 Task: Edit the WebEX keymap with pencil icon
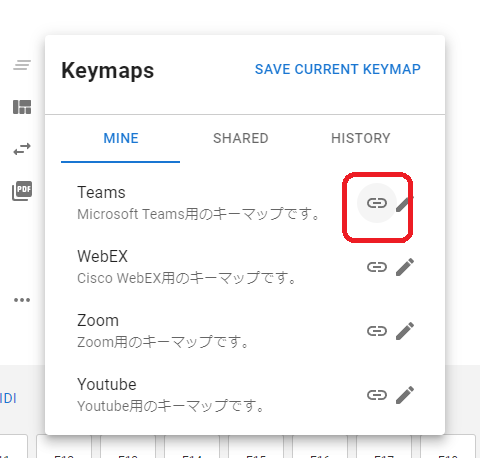405,267
